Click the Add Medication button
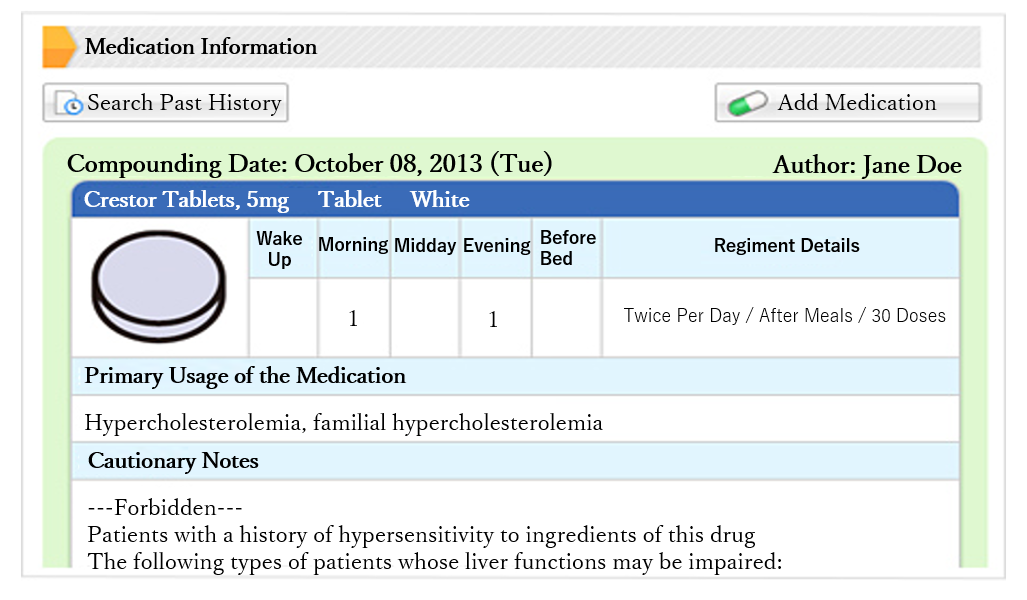This screenshot has width=1027, height=600. (x=848, y=102)
